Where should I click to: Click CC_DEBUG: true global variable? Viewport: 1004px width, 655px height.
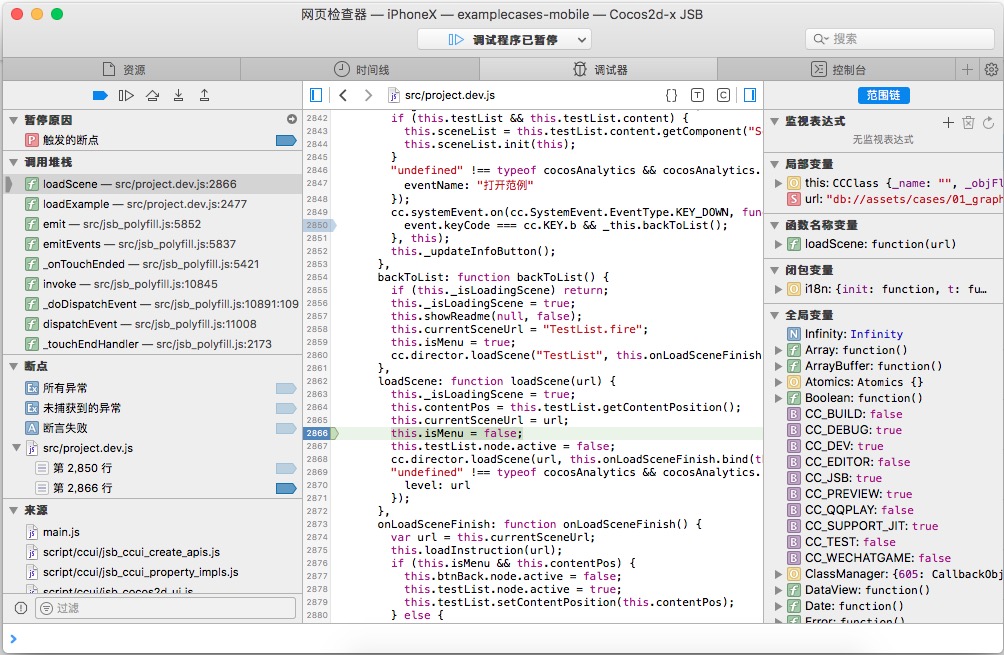click(853, 430)
